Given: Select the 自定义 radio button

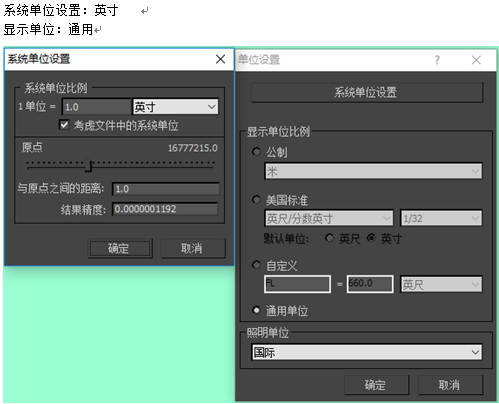Looking at the screenshot, I should pyautogui.click(x=256, y=265).
